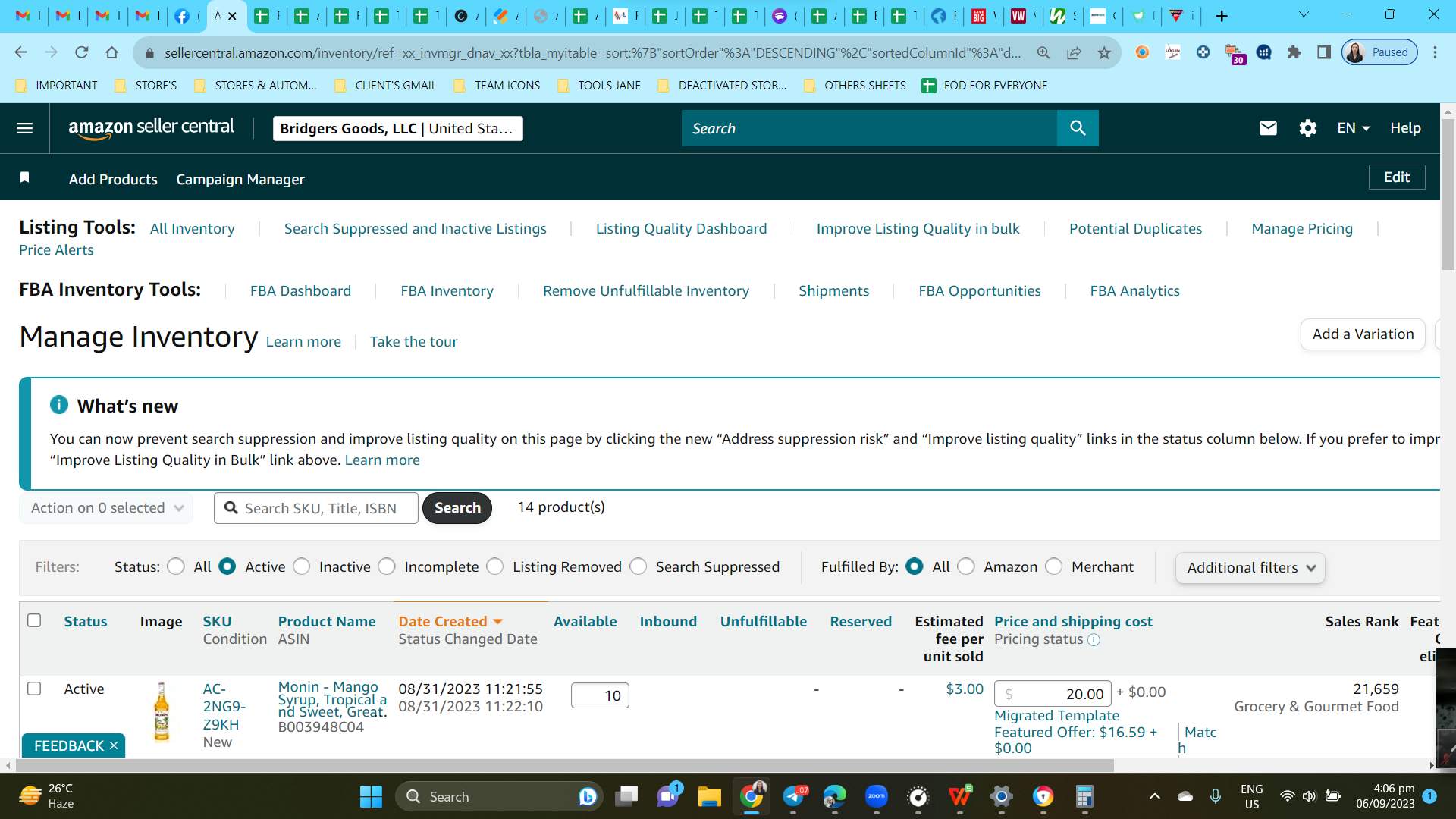
Task: Open the Help link
Action: pyautogui.click(x=1405, y=128)
